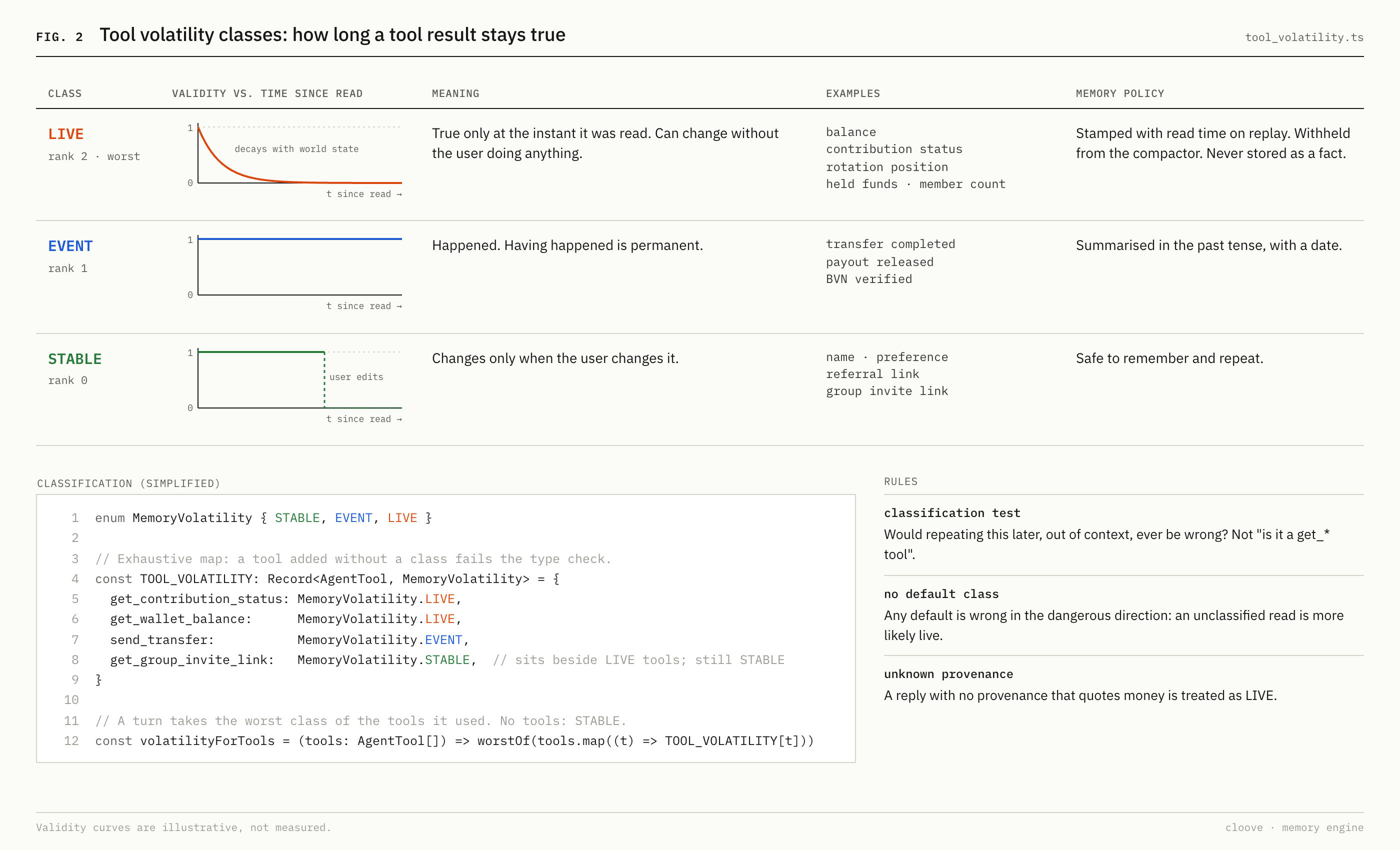
Task: Click the 'BVN verified' example
Action: click(x=869, y=279)
